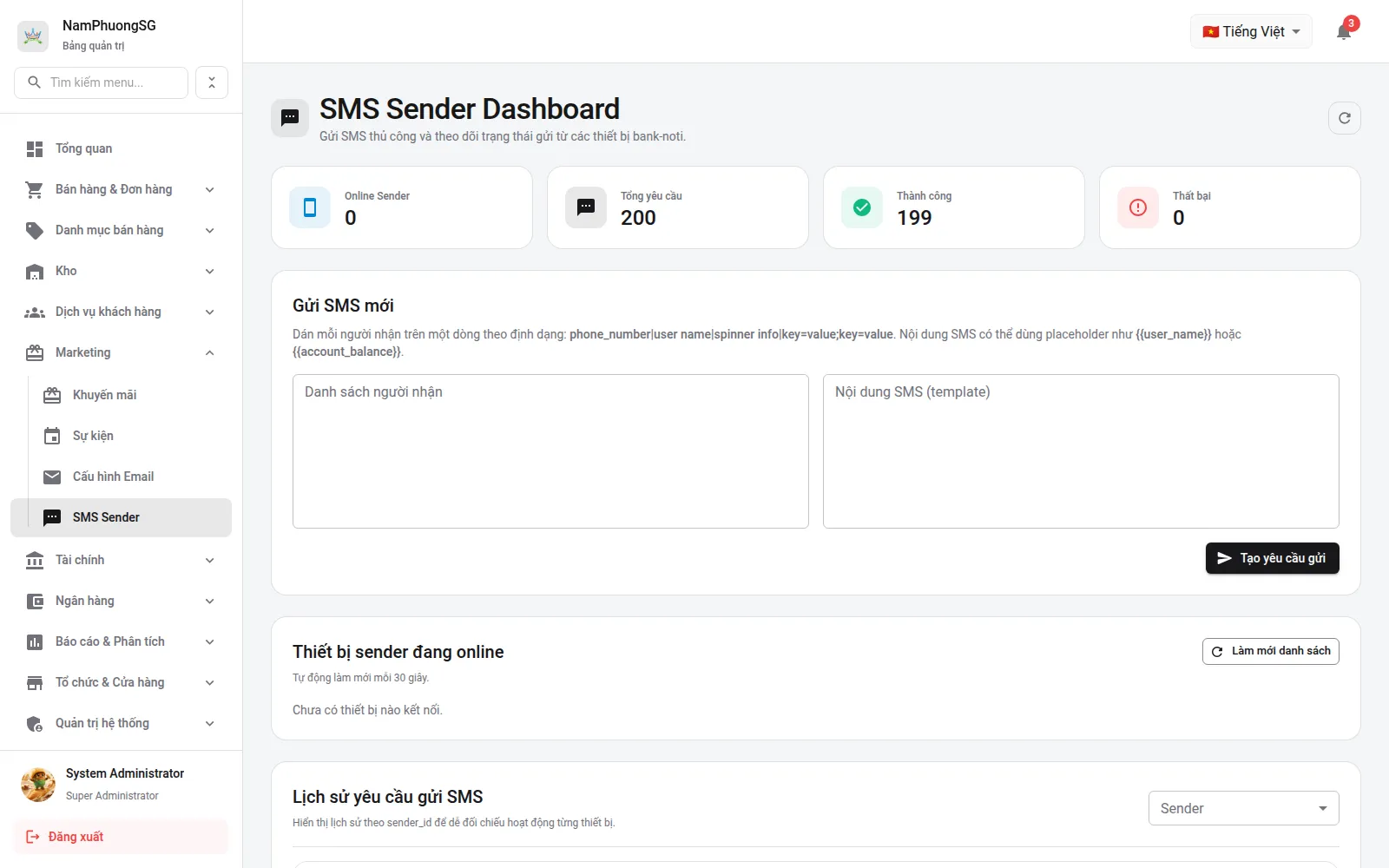Click the search magnifier icon in menu search

coord(35,82)
